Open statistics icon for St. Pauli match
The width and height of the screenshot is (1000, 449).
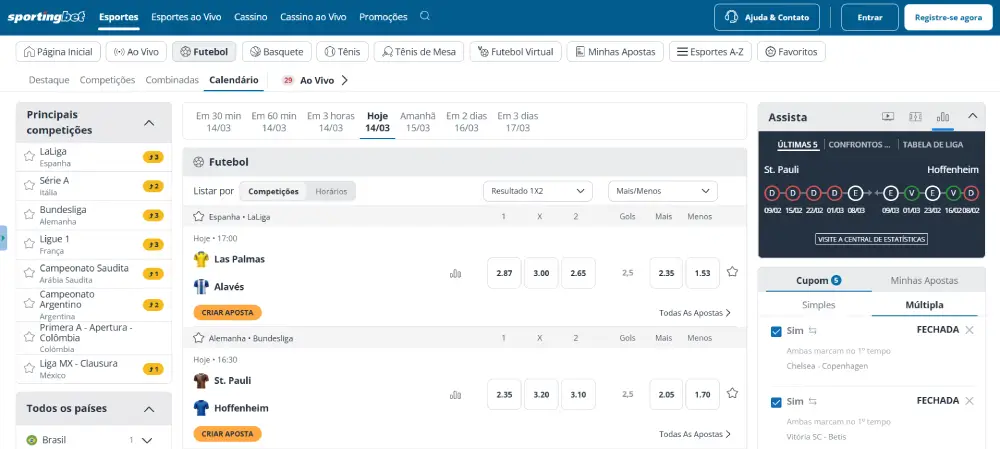(455, 395)
